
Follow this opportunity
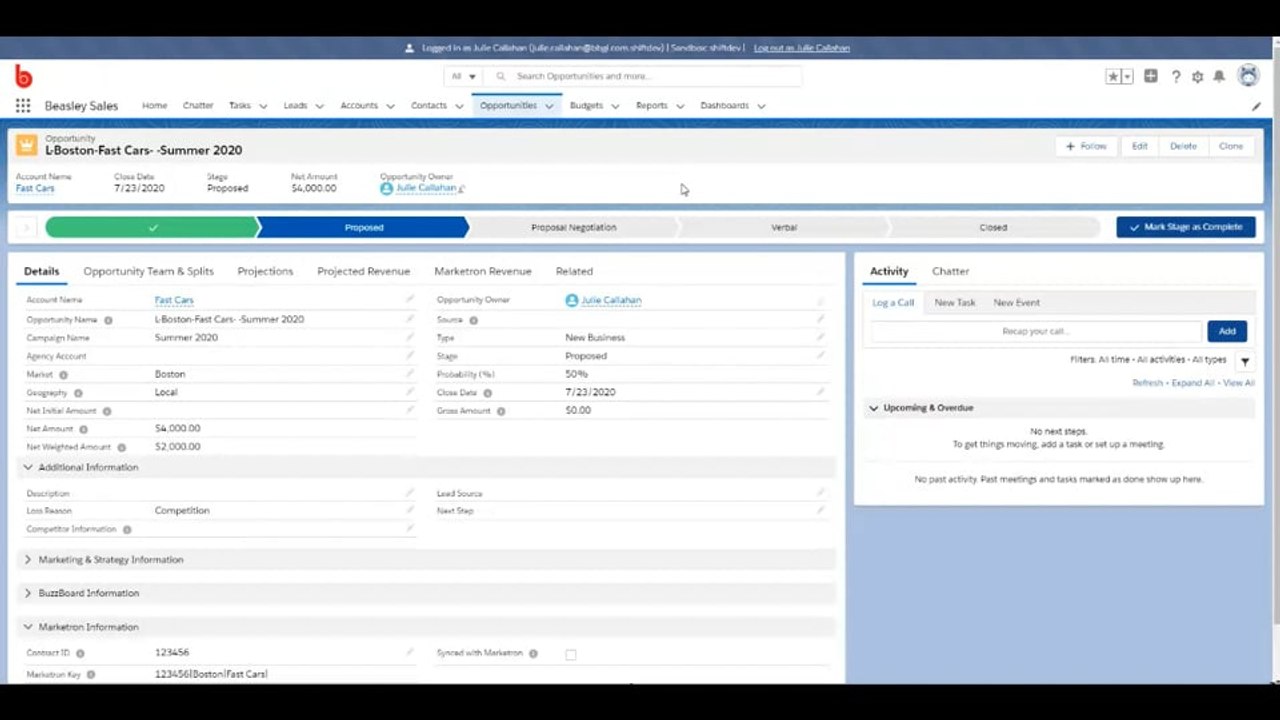pyautogui.click(x=1086, y=146)
